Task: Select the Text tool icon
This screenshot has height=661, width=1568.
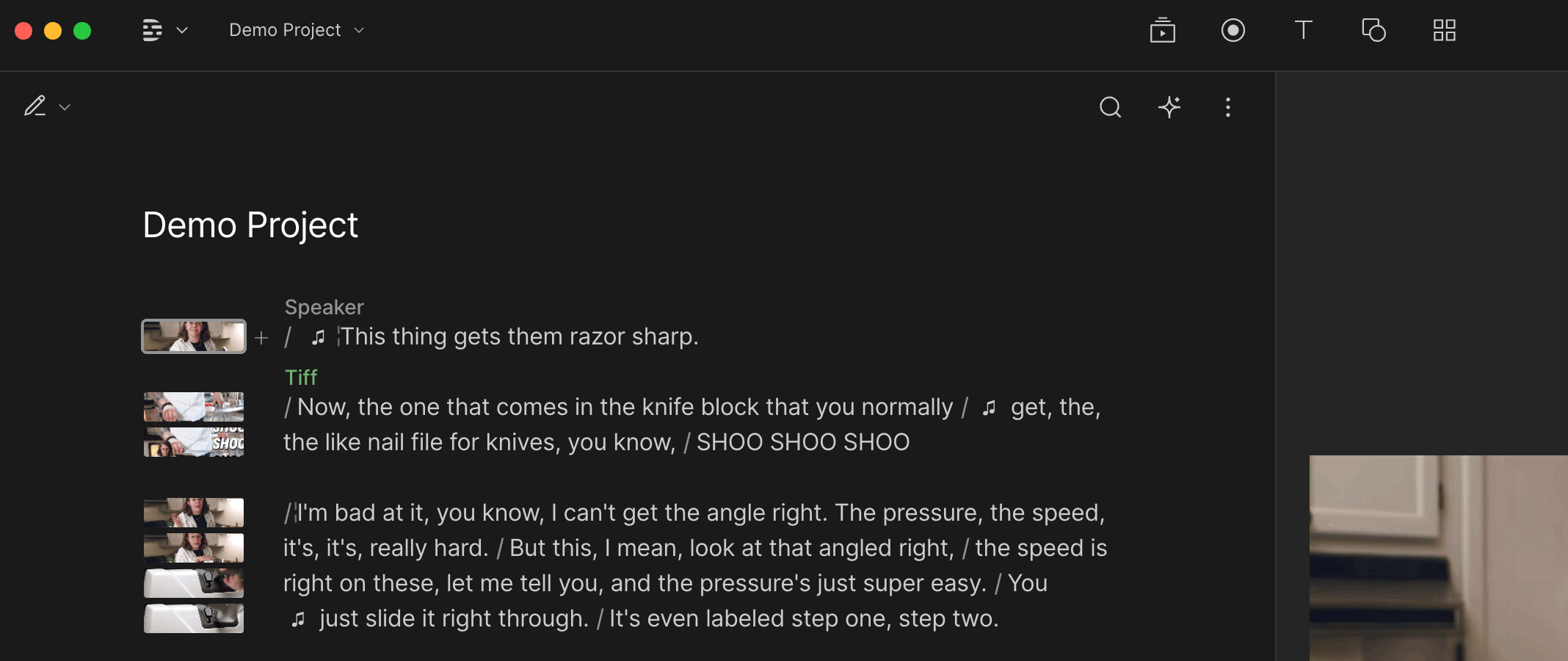Action: [1303, 30]
